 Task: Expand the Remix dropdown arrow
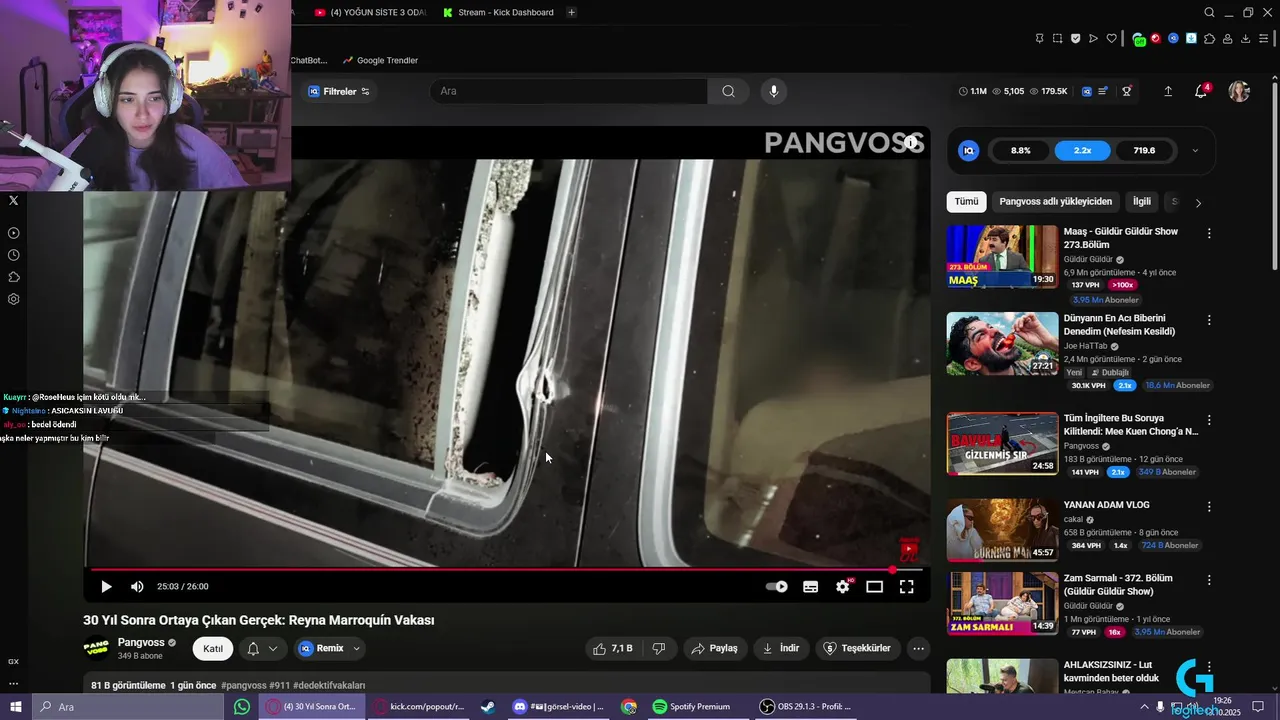pos(356,649)
